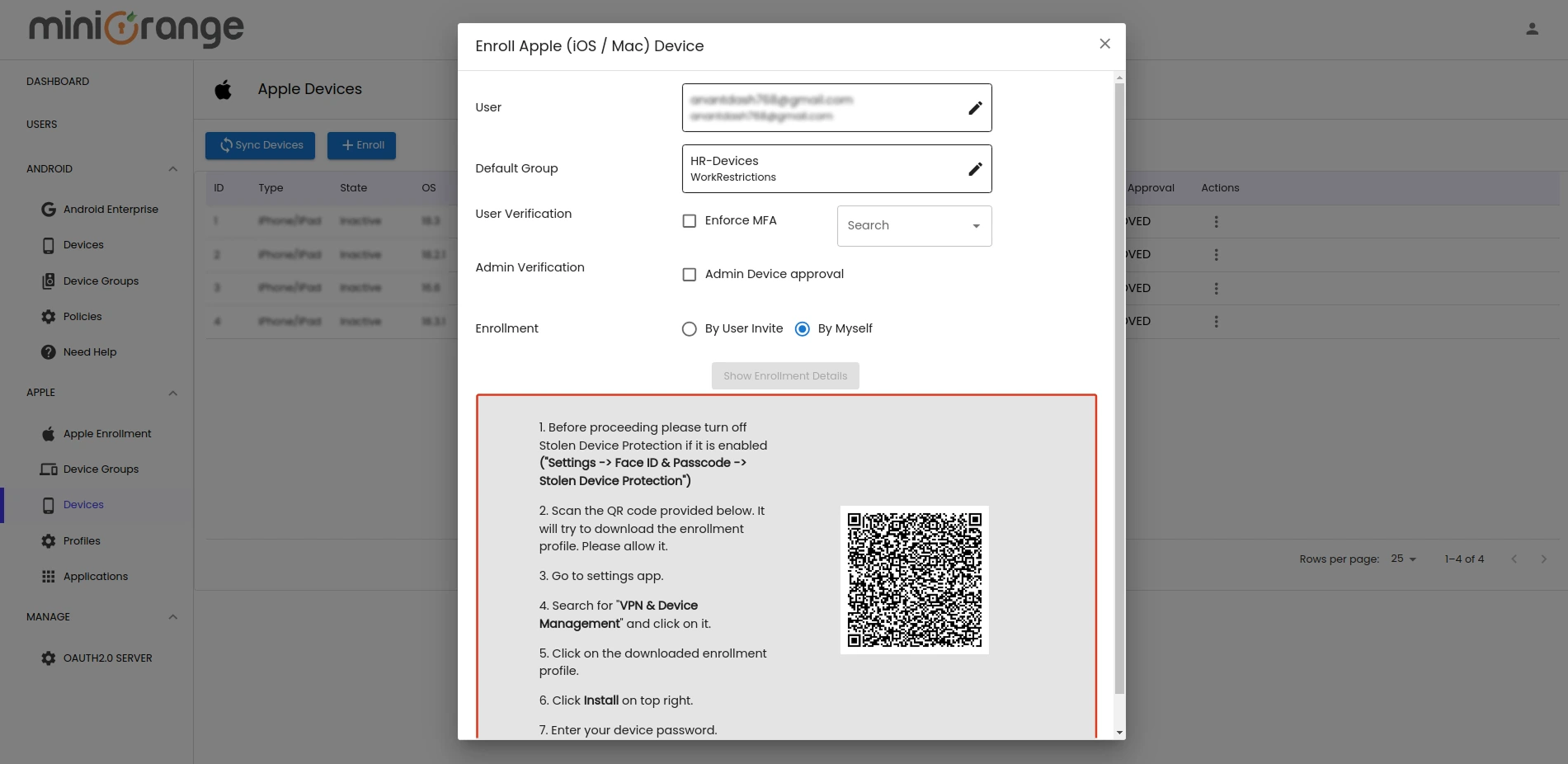Viewport: 1568px width, 764px height.
Task: Open the user account icon top right
Action: [x=1532, y=27]
